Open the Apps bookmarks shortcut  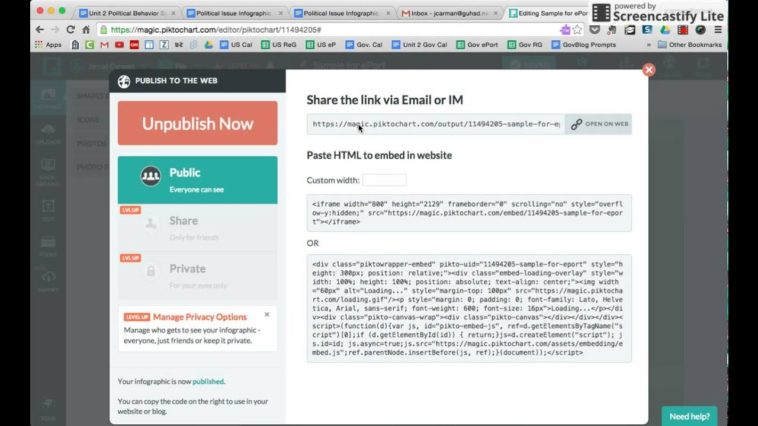(47, 45)
